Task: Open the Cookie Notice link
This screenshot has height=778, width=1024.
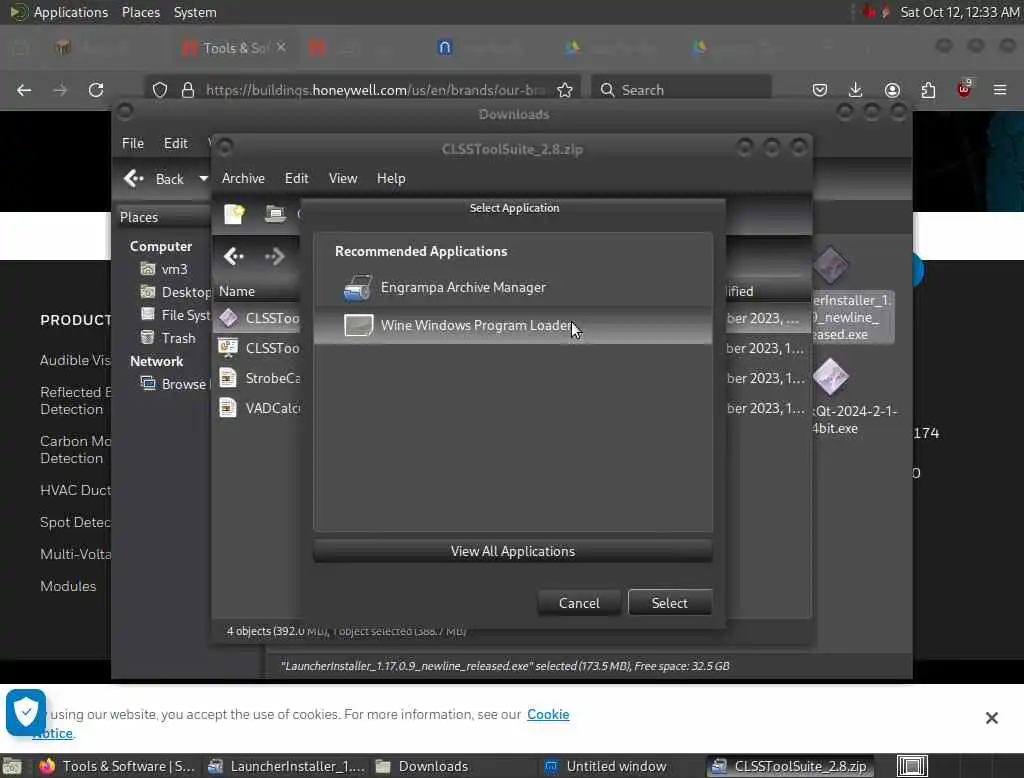Action: (548, 715)
